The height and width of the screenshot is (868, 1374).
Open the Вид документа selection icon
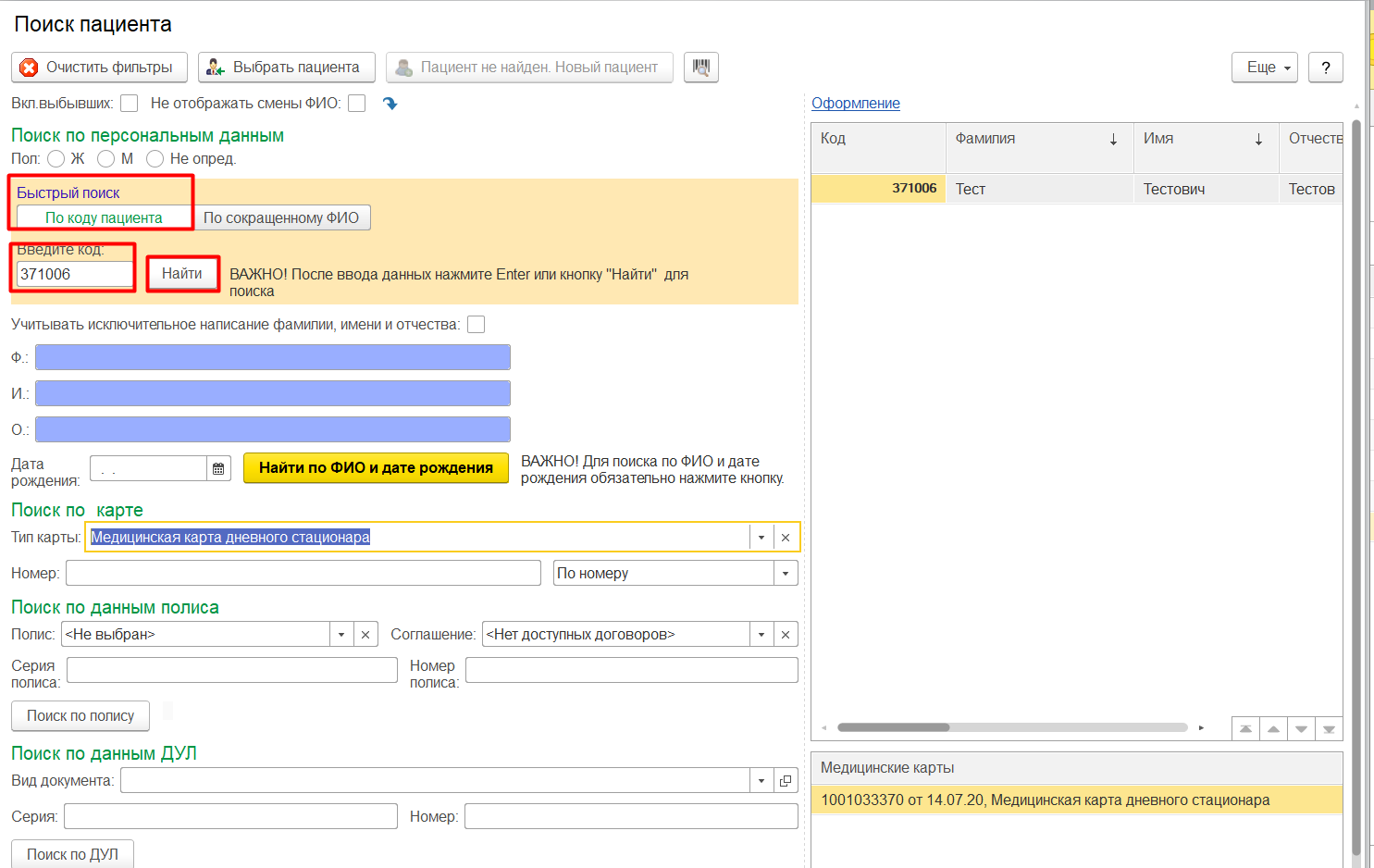[x=786, y=781]
